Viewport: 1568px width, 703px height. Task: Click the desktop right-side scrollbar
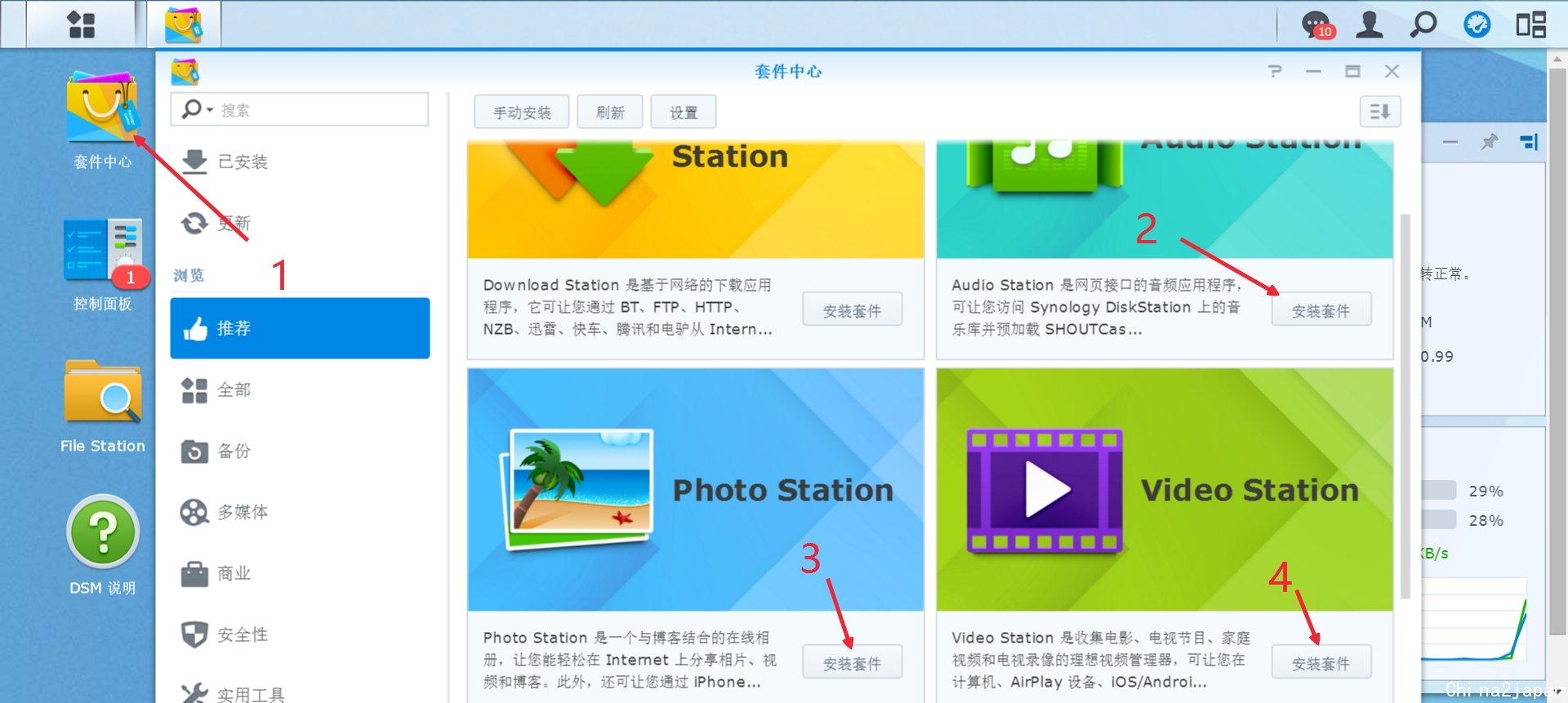coord(1558,351)
